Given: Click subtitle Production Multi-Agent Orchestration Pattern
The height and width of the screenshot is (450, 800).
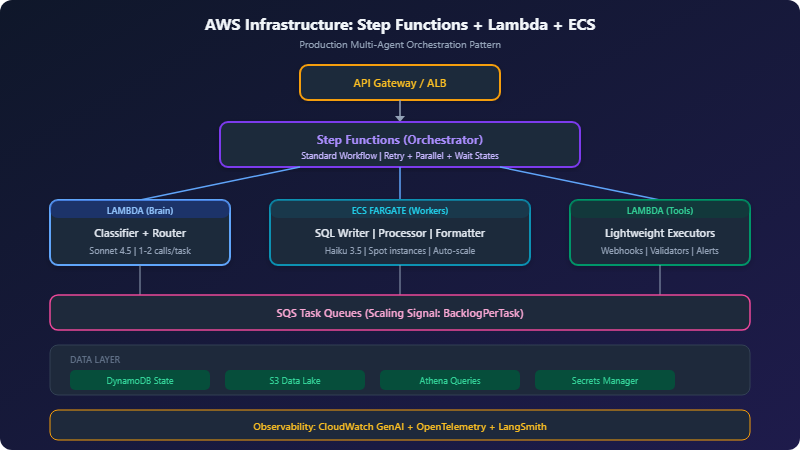Looking at the screenshot, I should coord(399,45).
